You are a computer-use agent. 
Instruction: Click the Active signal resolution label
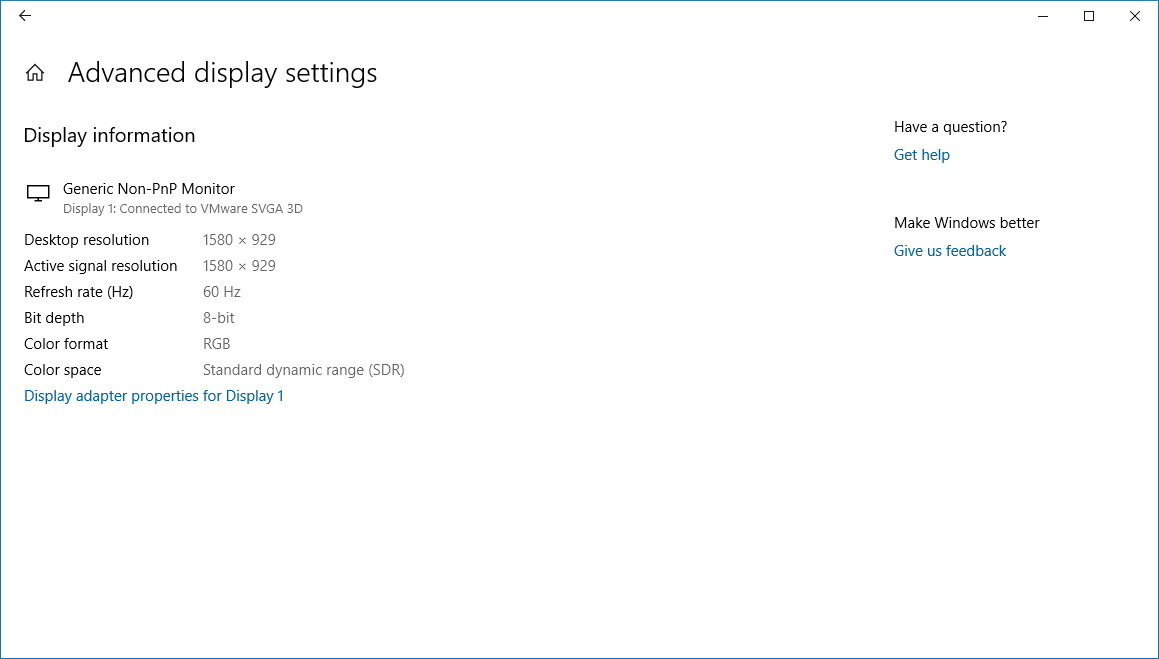point(101,266)
